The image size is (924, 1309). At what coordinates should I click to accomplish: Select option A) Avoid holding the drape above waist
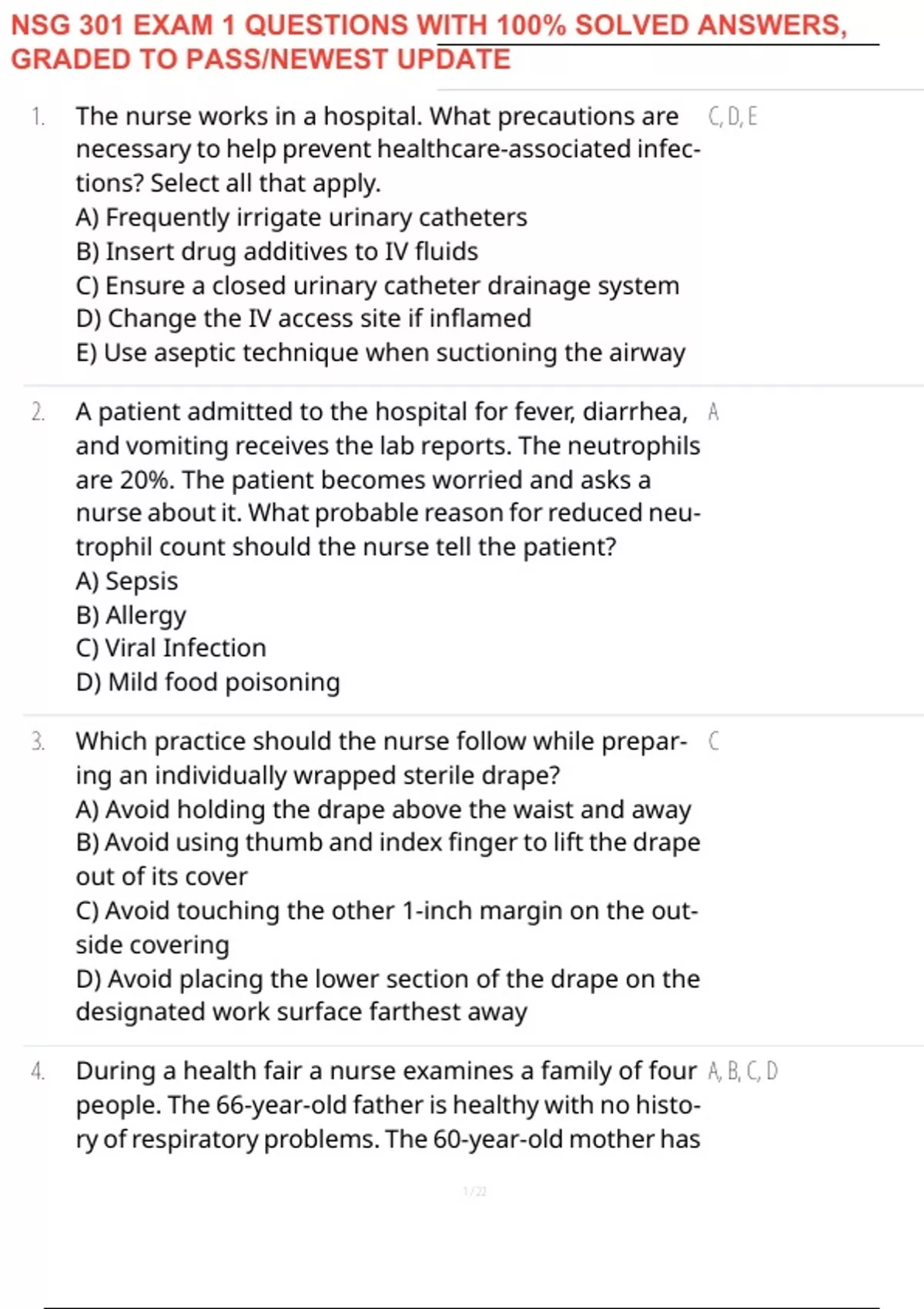pos(383,810)
